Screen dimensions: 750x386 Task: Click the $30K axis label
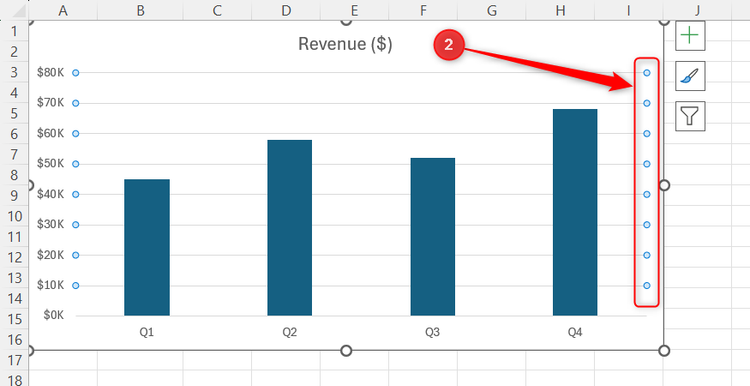[x=51, y=224]
